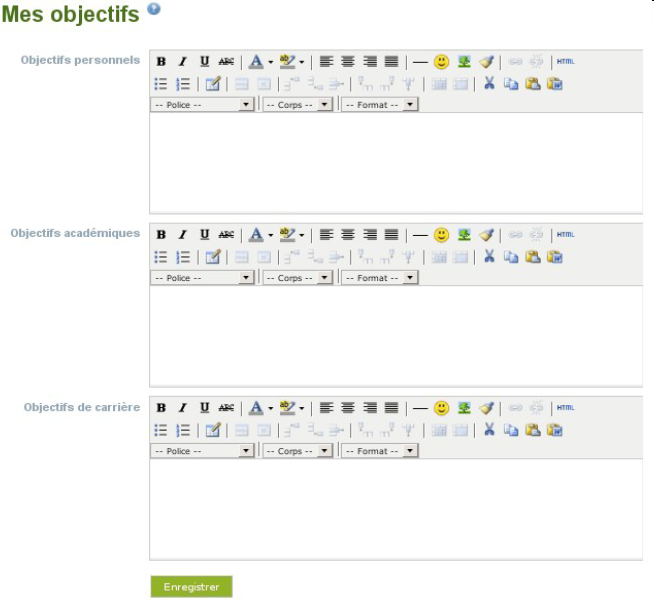
Task: Click Bold in Objectifs académiques editor
Action: tap(161, 235)
